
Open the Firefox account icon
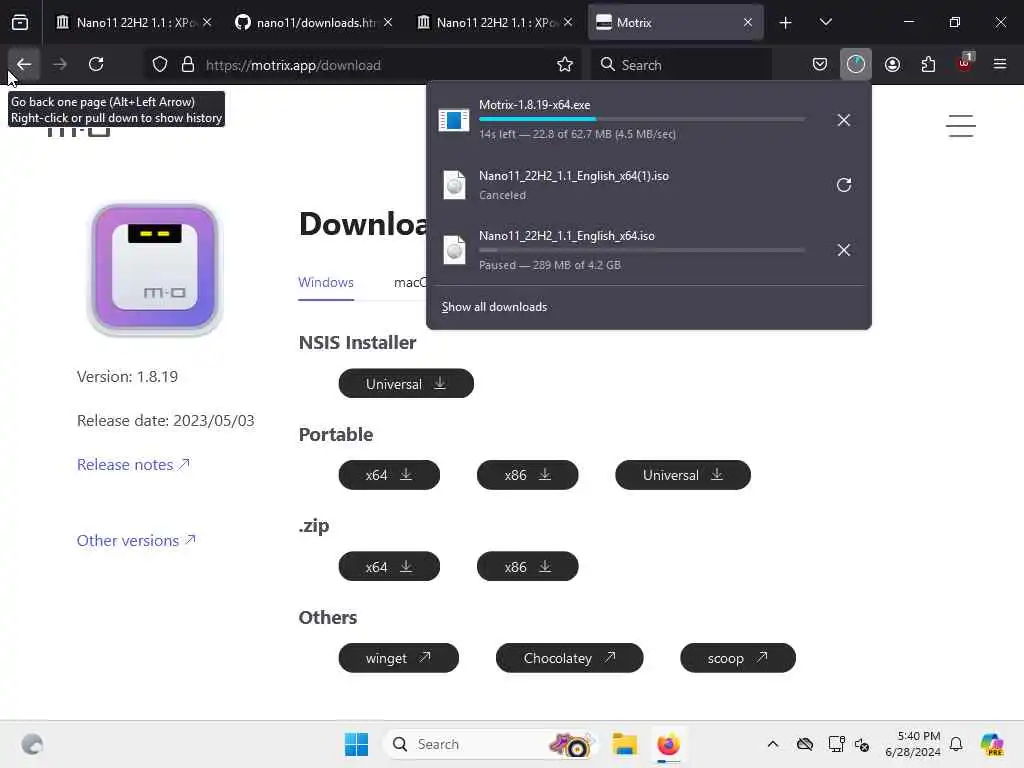click(892, 64)
